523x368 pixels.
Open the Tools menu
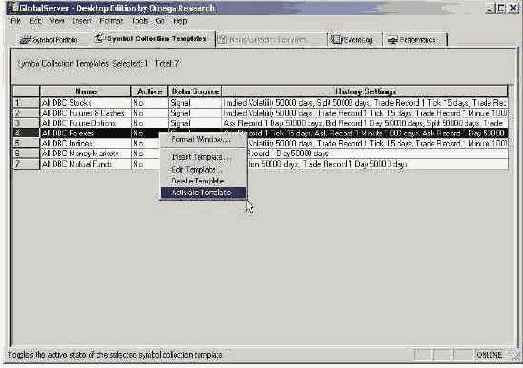140,21
